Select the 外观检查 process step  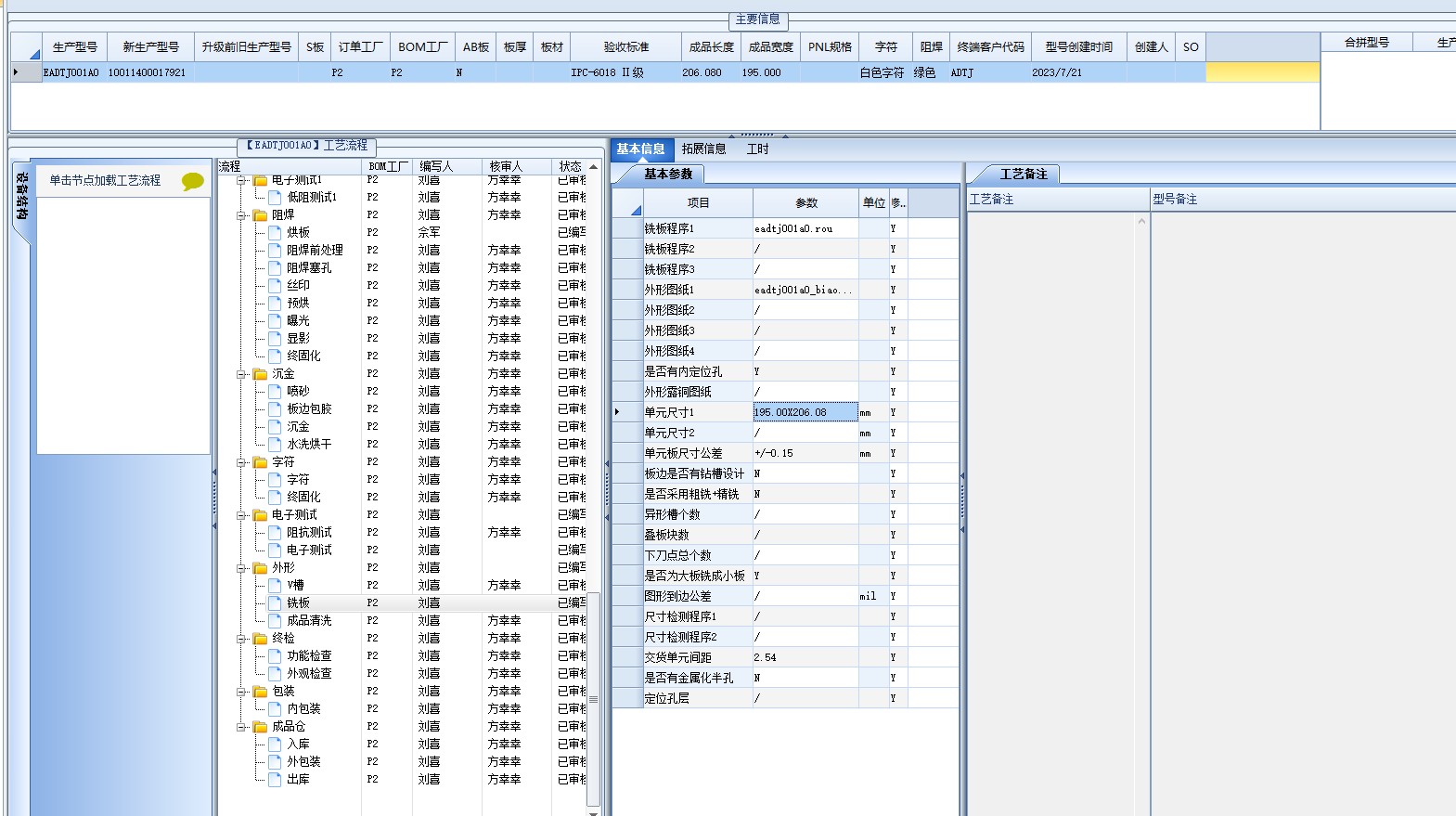click(309, 673)
